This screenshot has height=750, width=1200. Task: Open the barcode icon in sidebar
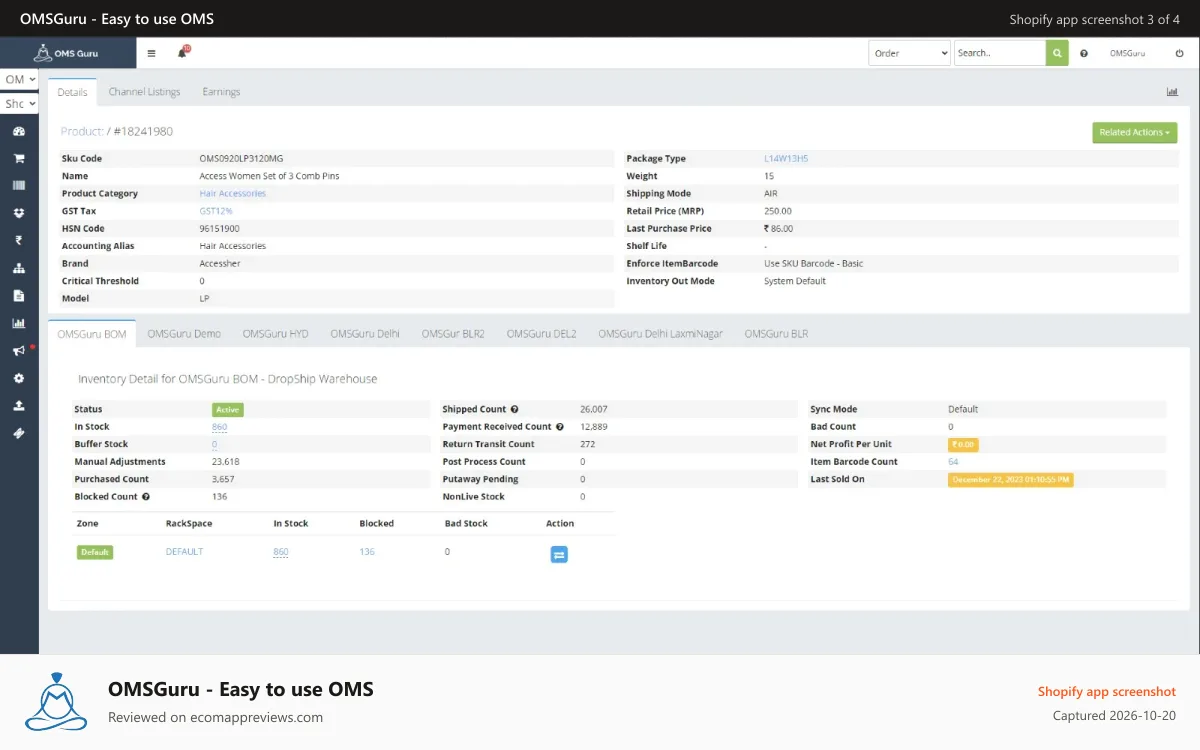point(18,185)
